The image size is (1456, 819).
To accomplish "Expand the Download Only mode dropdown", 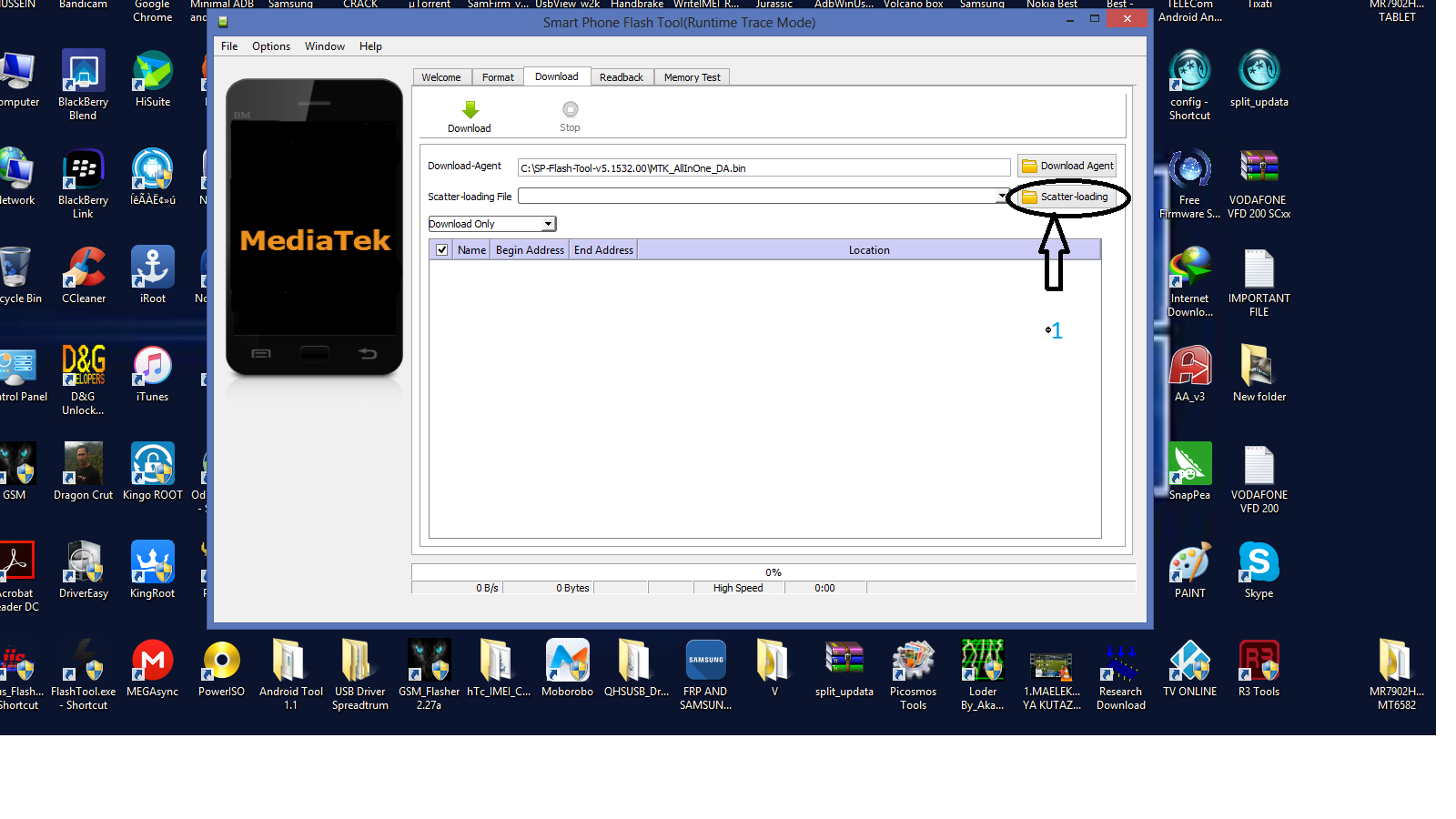I will coord(548,224).
